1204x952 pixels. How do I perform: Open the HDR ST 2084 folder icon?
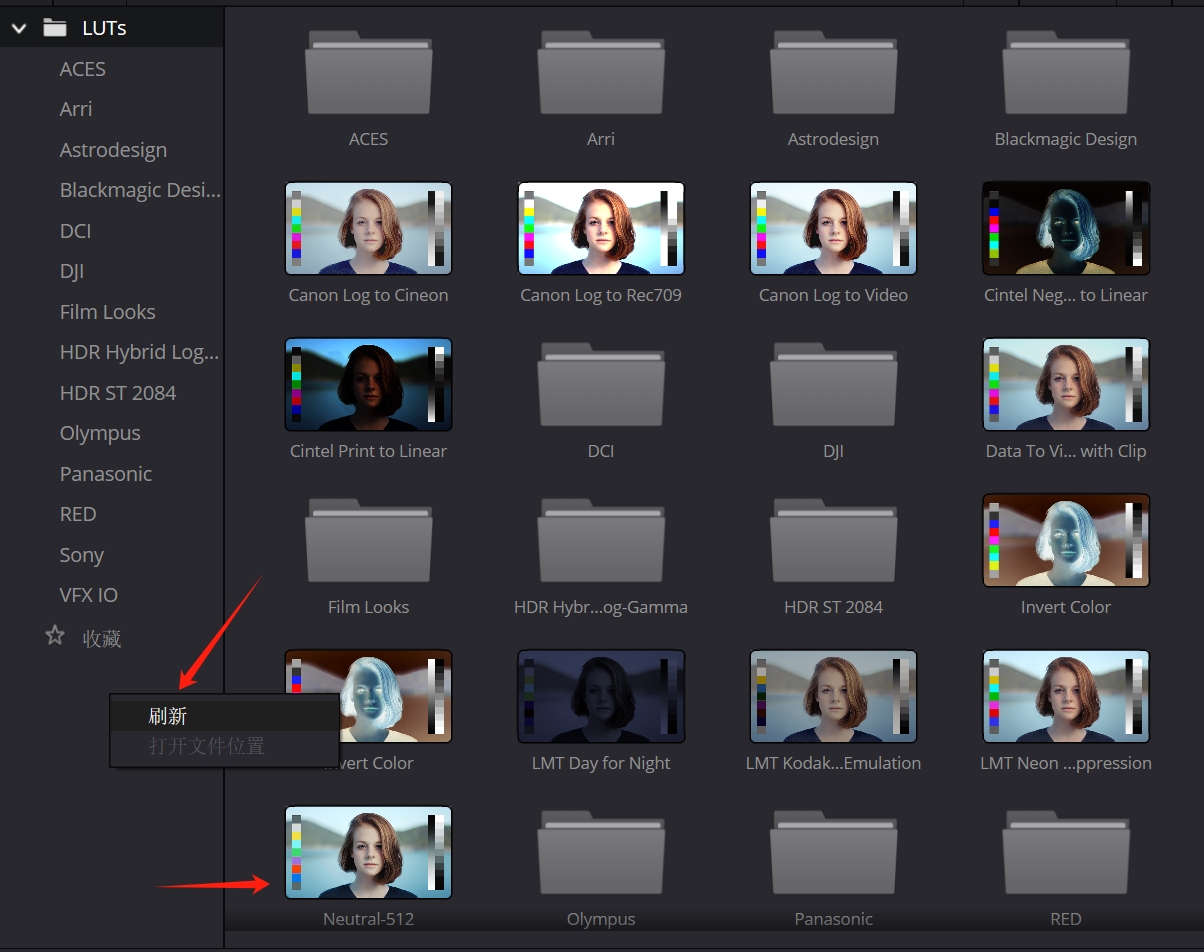coord(833,541)
